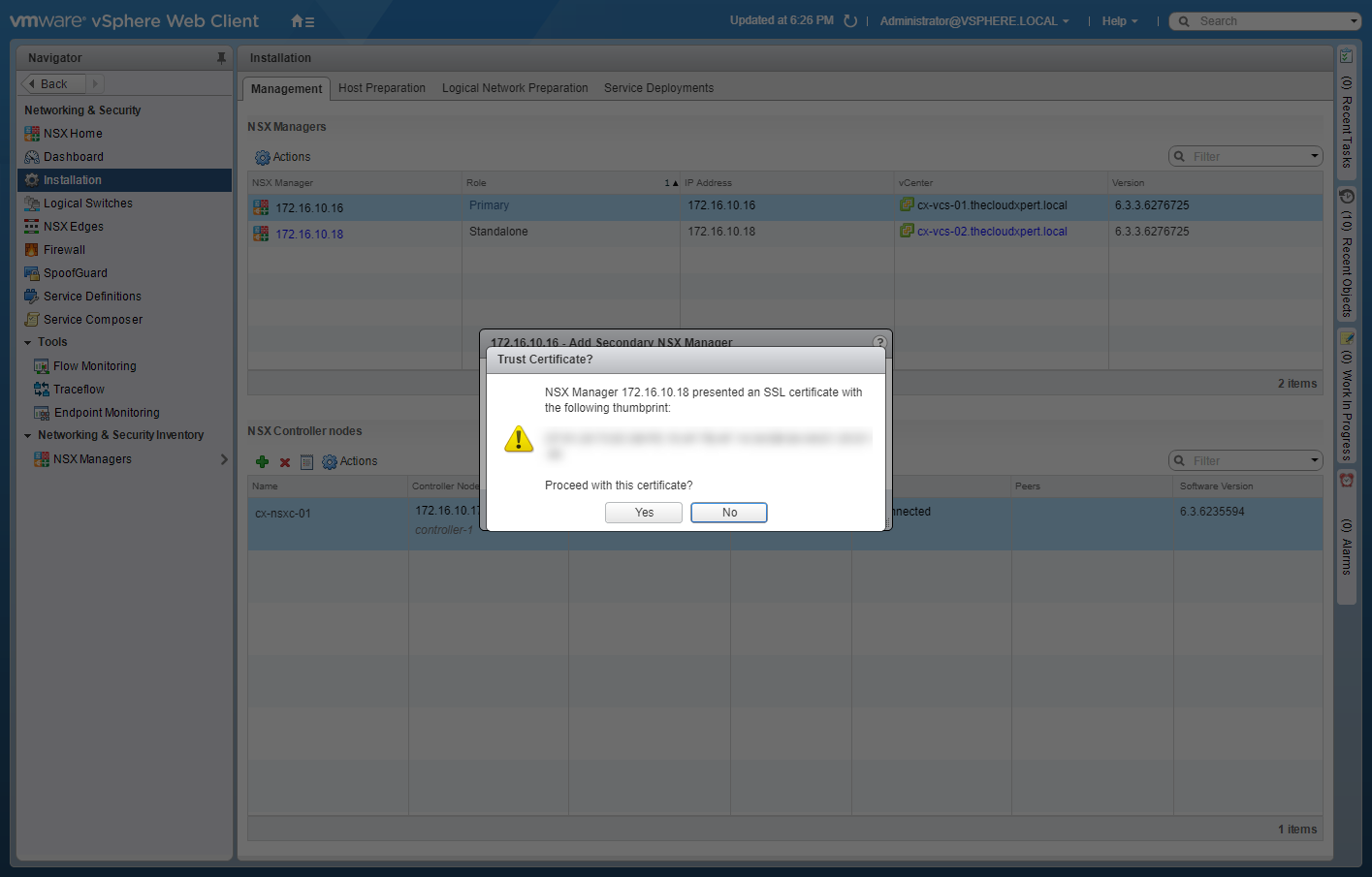This screenshot has width=1372, height=877.
Task: Open NSX Managers Actions gear menu
Action: tap(282, 157)
